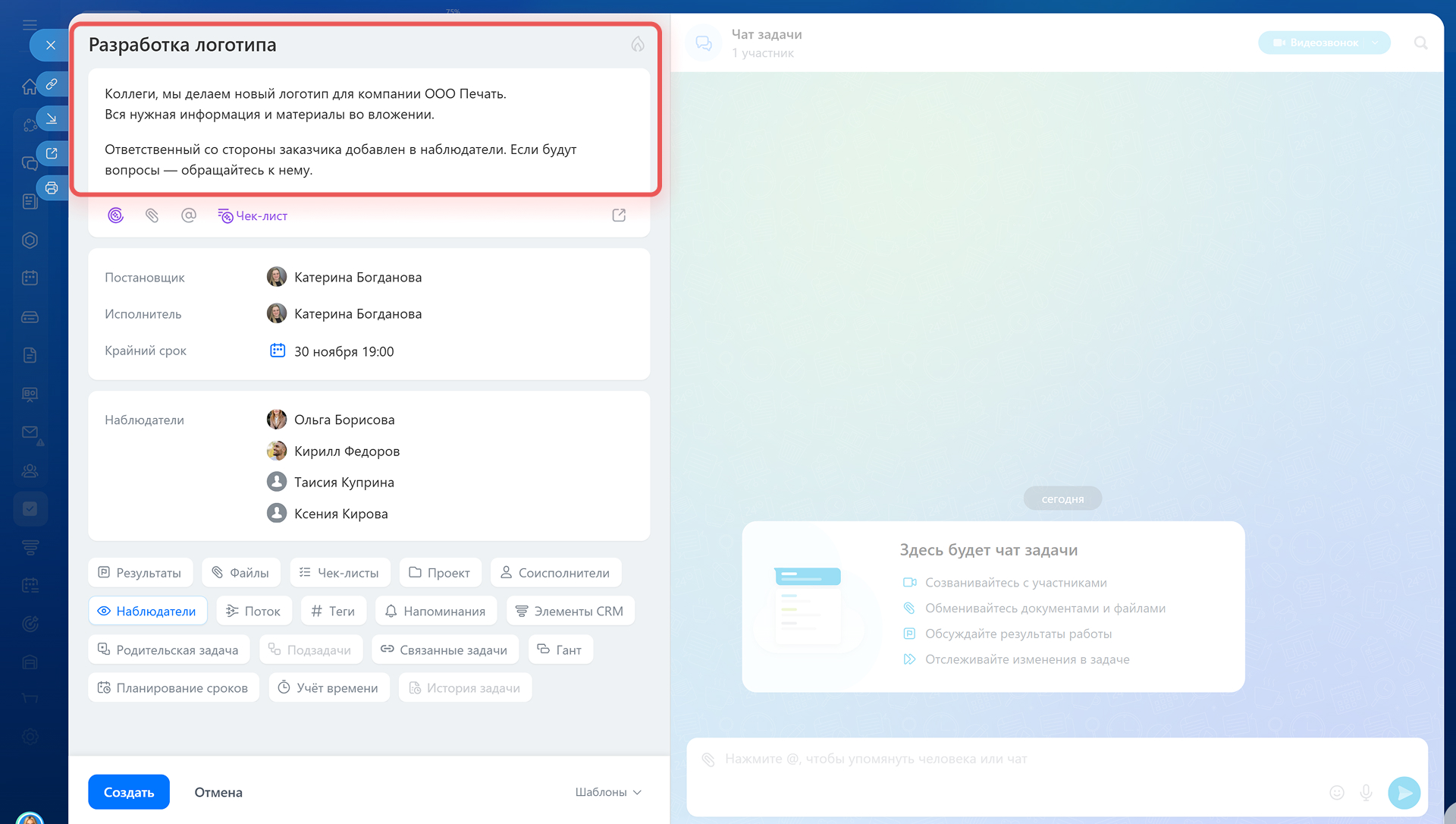Click the Отмена link
This screenshot has width=1456, height=824.
[218, 792]
